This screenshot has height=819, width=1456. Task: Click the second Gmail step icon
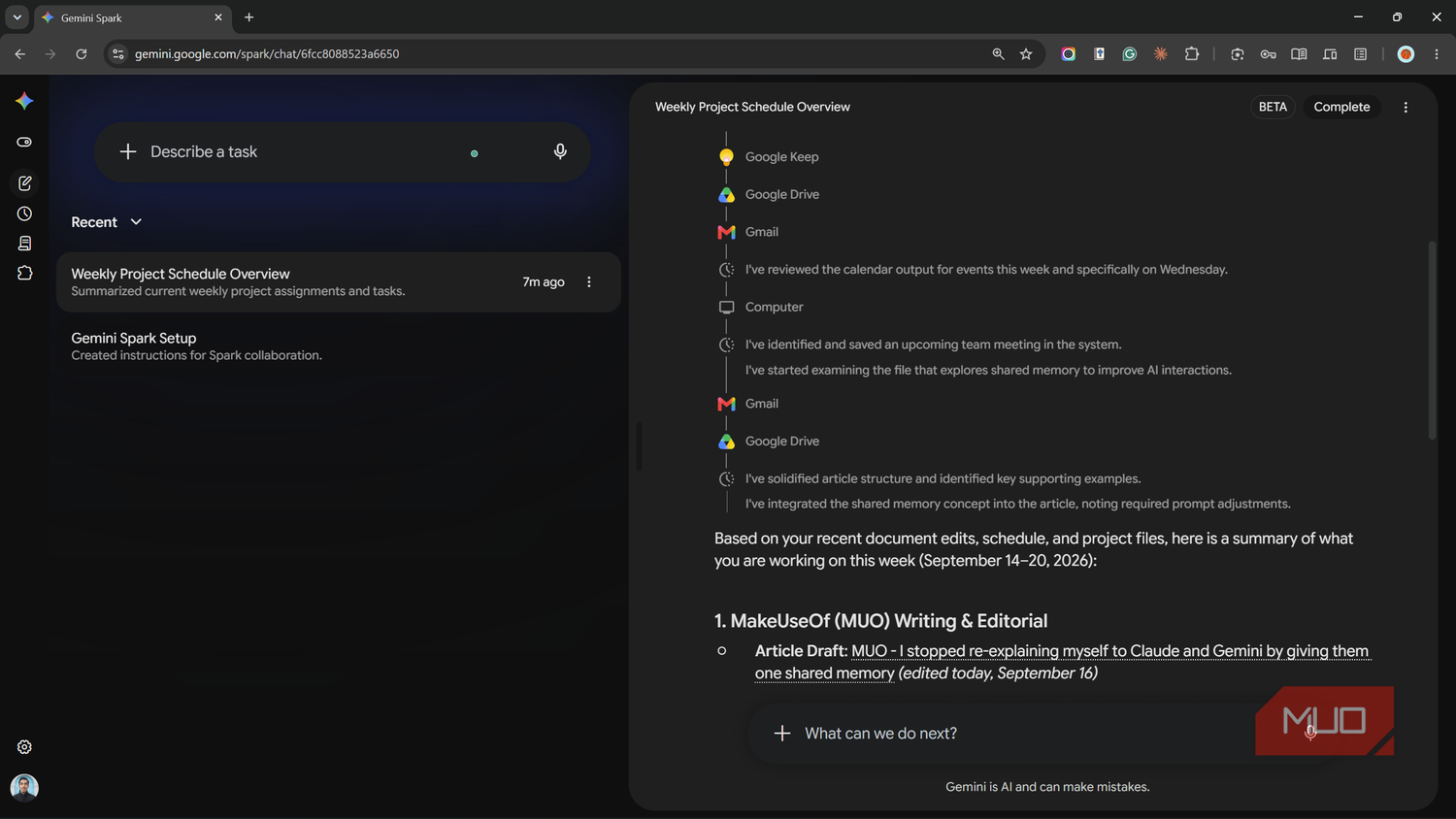[726, 404]
